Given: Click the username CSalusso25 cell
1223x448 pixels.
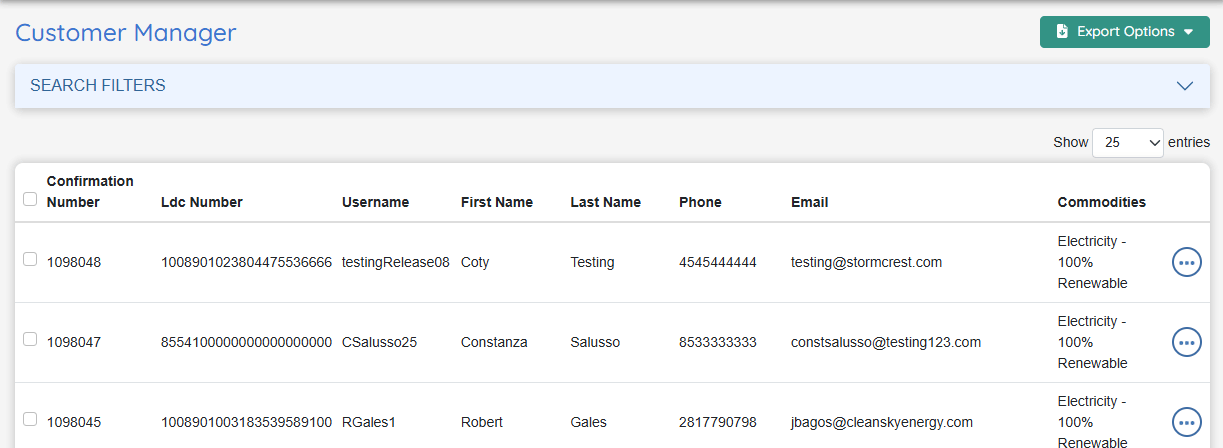Looking at the screenshot, I should pos(379,342).
